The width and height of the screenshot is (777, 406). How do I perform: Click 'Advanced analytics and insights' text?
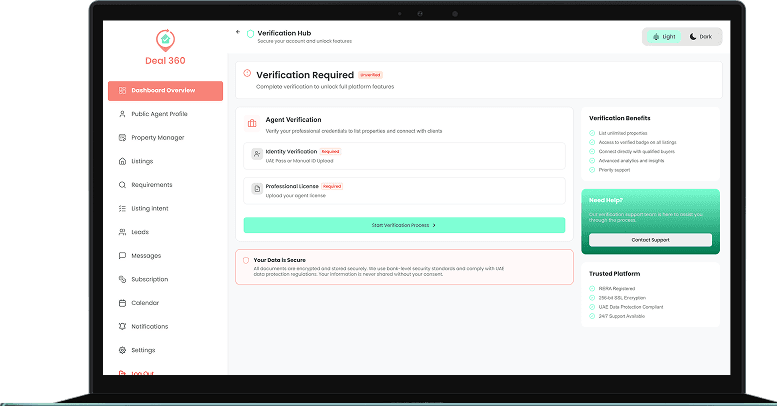coord(631,161)
